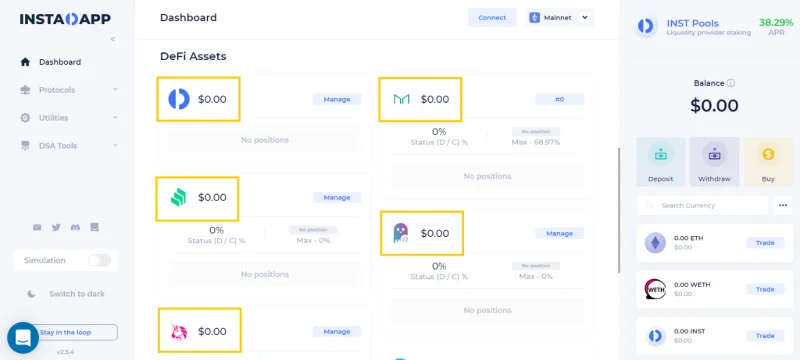Click the Deposit tile
The image size is (800, 360).
click(x=661, y=162)
